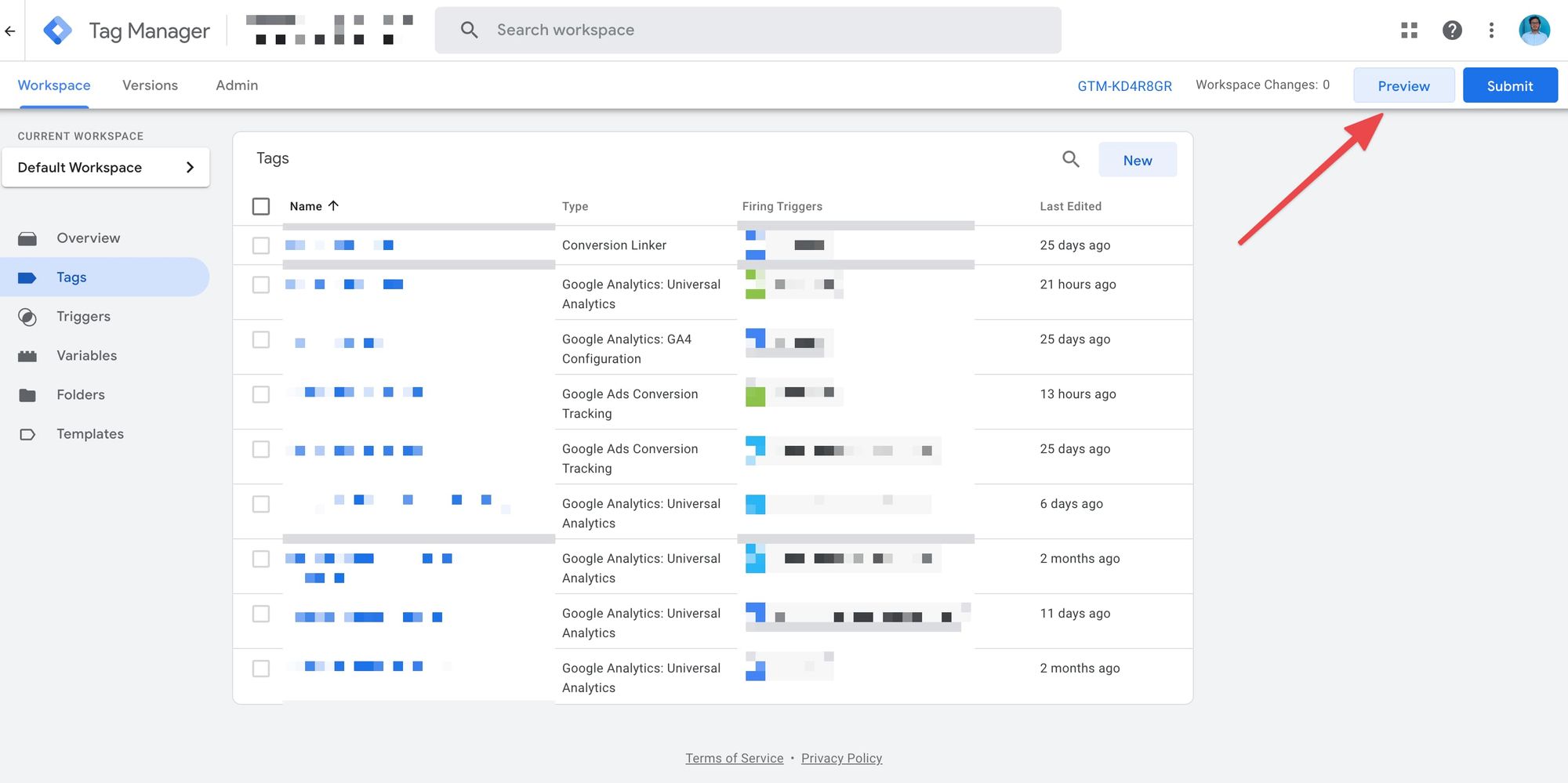The width and height of the screenshot is (1568, 783).
Task: Click the back arrow icon
Action: tap(10, 31)
